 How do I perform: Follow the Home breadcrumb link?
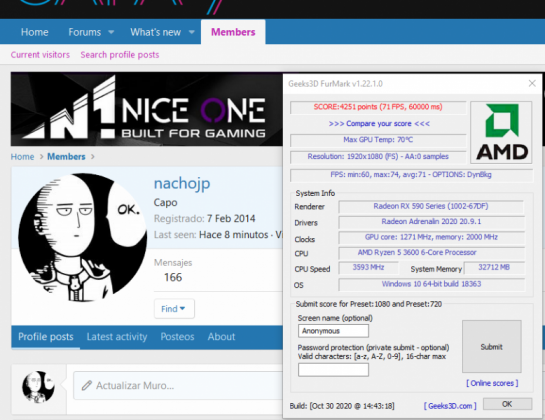coord(23,157)
